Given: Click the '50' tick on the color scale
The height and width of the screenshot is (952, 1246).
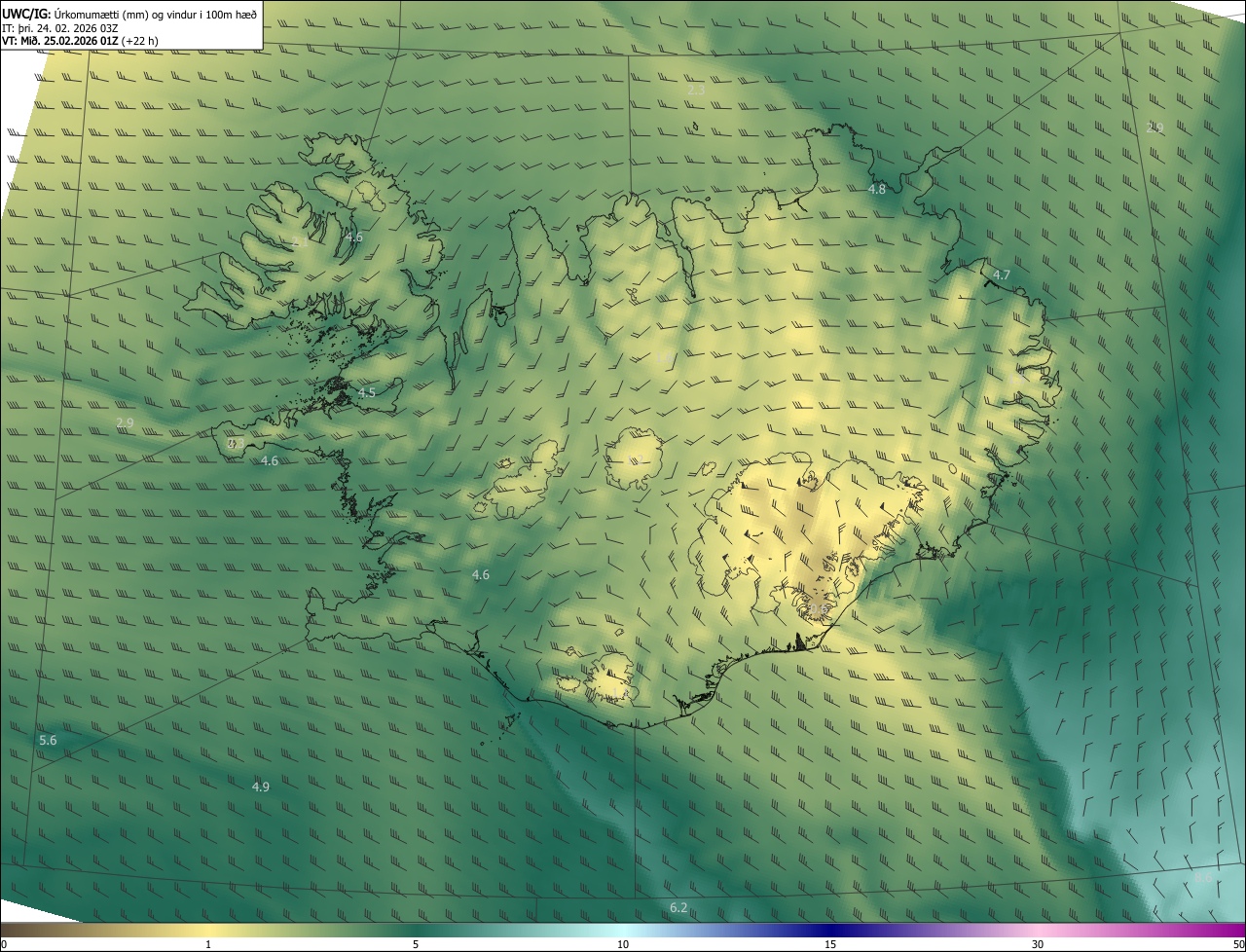Looking at the screenshot, I should click(x=1238, y=944).
